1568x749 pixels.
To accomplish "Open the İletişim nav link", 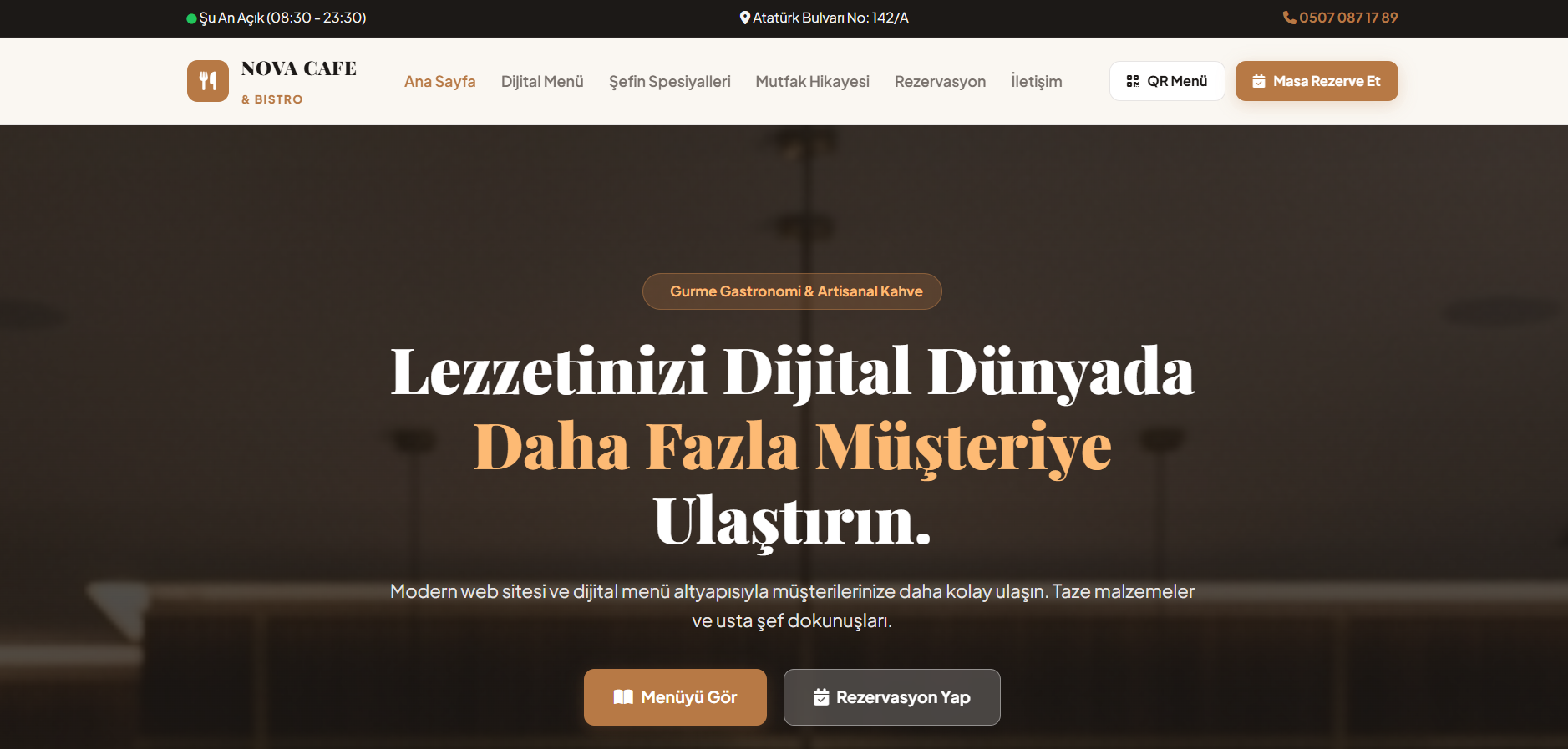I will pos(1037,81).
